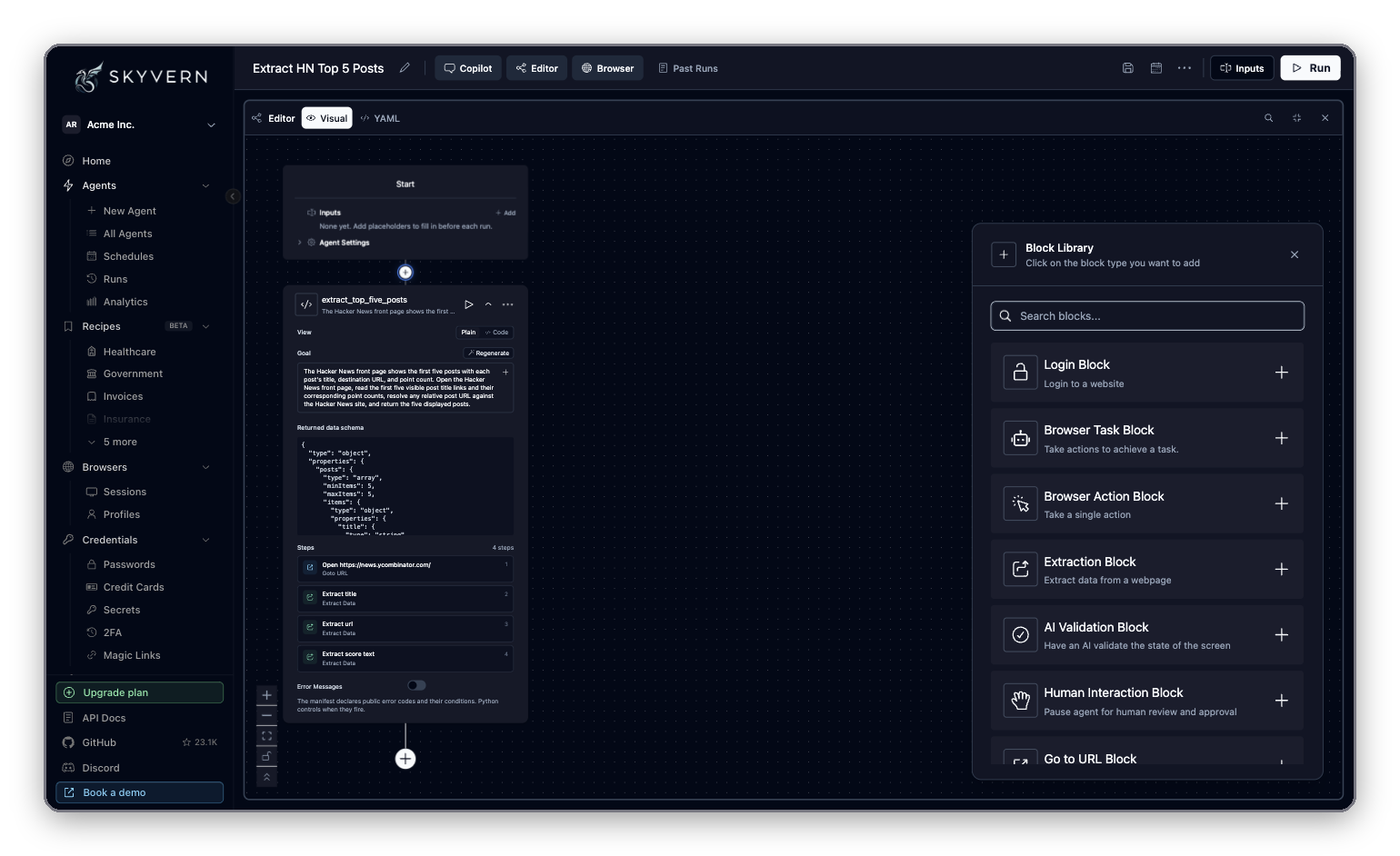Viewport: 1400px width, 856px height.
Task: Add a node below the extract_top_five_posts block
Action: (x=405, y=759)
